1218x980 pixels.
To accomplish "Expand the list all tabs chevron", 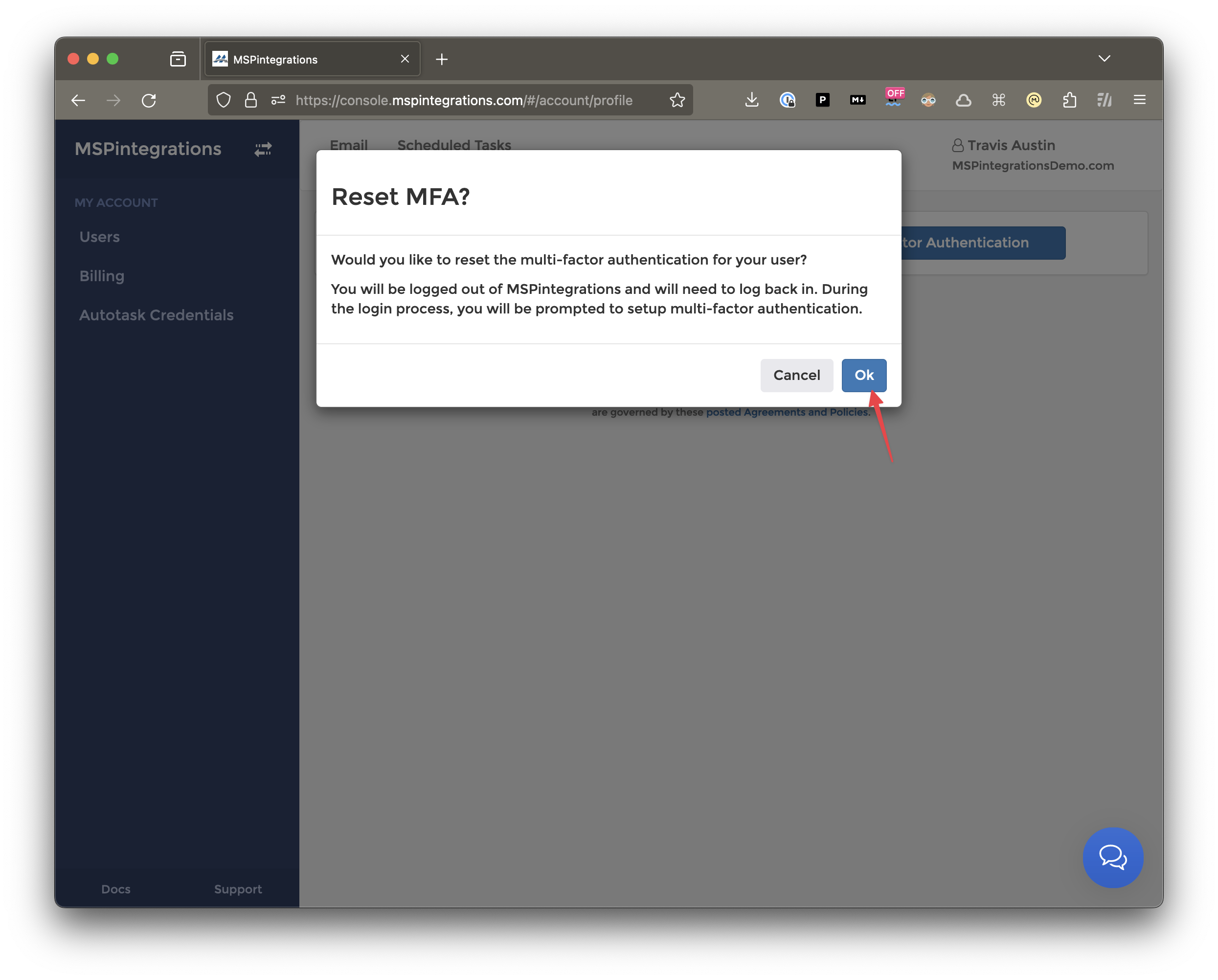I will (1104, 59).
